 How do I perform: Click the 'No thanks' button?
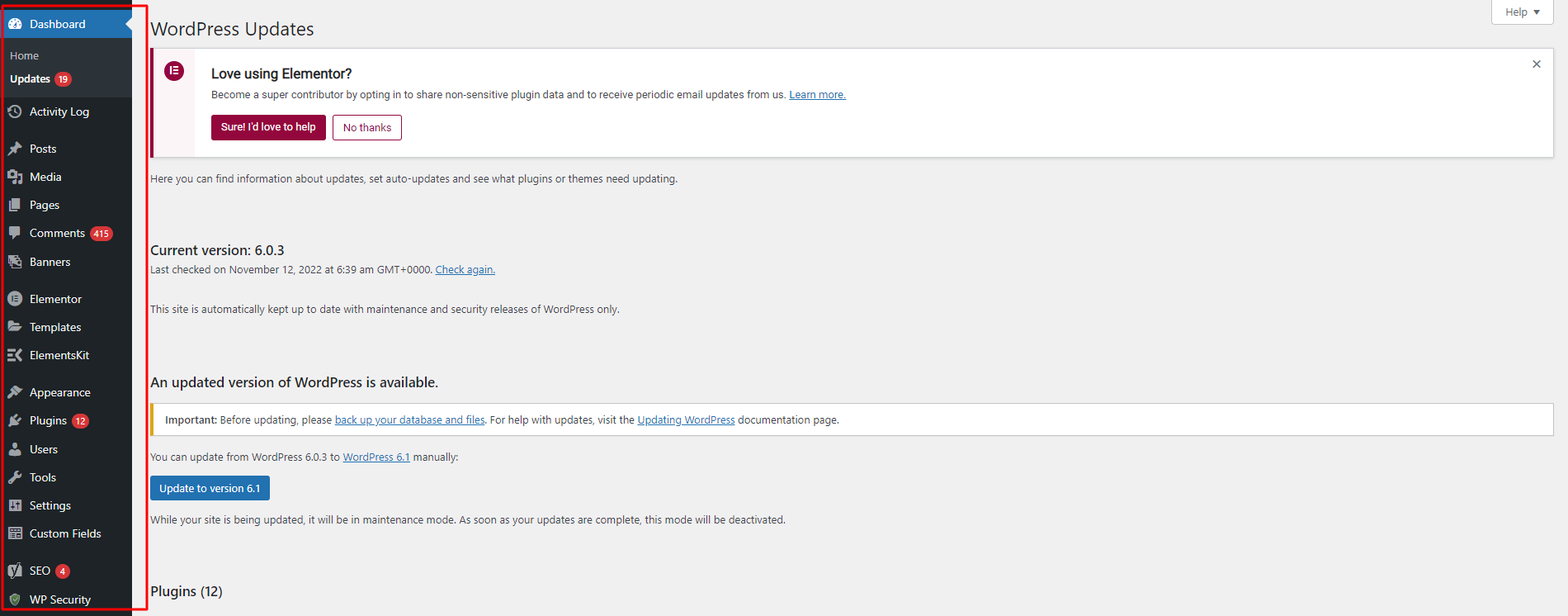pyautogui.click(x=367, y=127)
